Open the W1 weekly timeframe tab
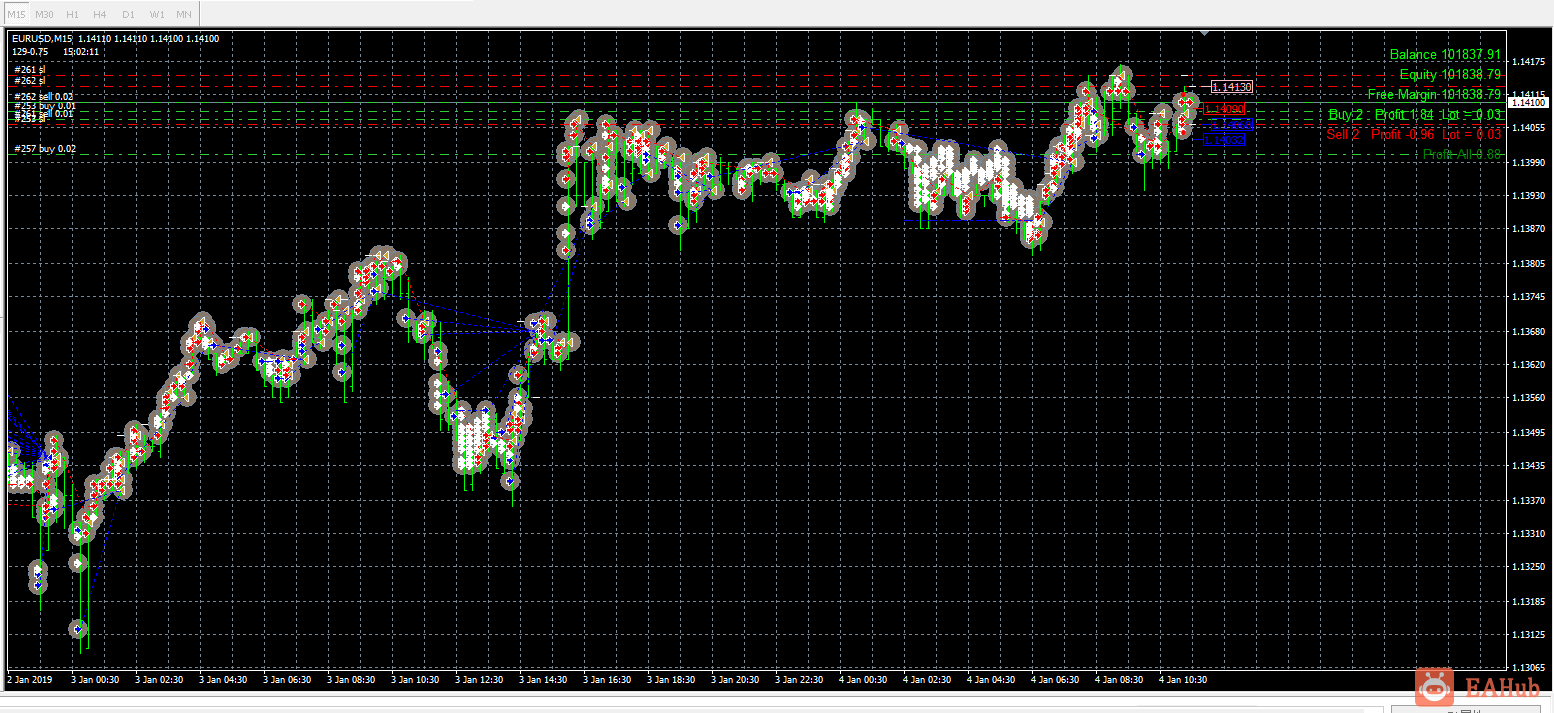 pos(156,14)
